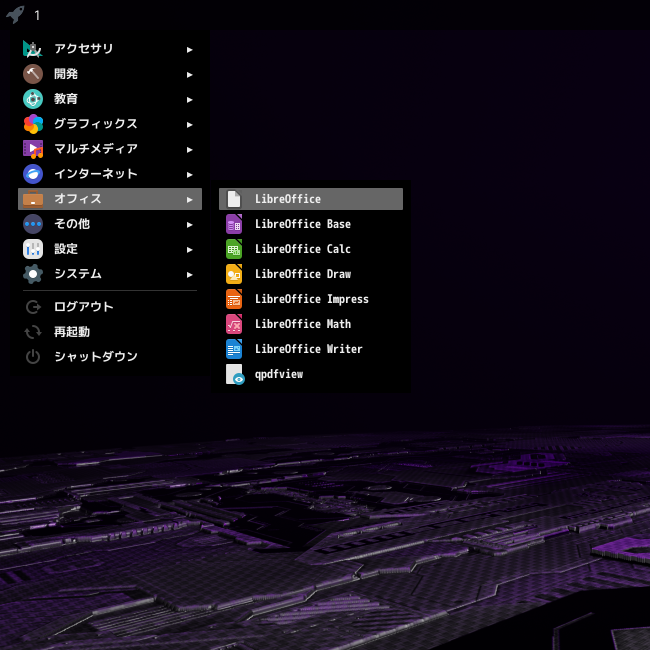Click the 開発 hammer icon
This screenshot has height=650, width=650.
(33, 74)
